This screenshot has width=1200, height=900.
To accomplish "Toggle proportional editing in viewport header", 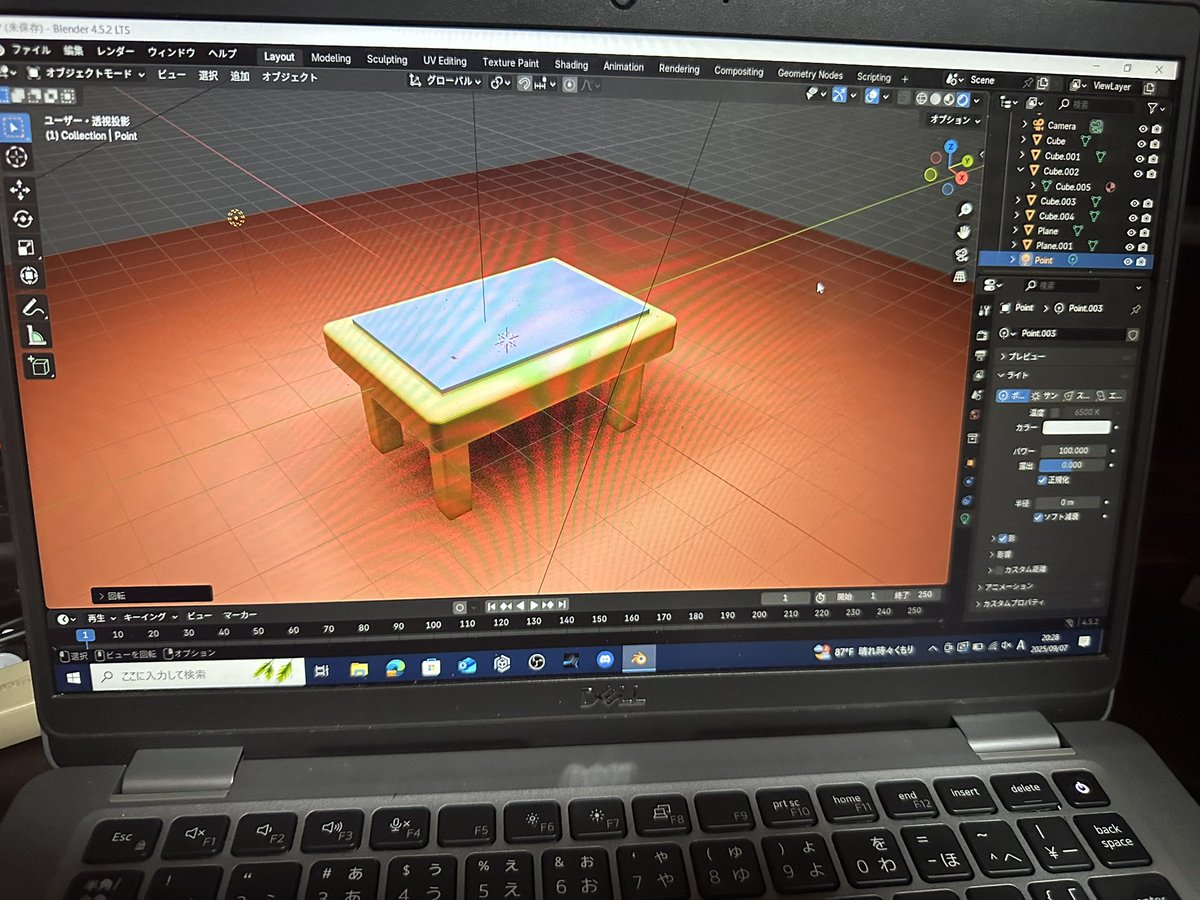I will [569, 85].
